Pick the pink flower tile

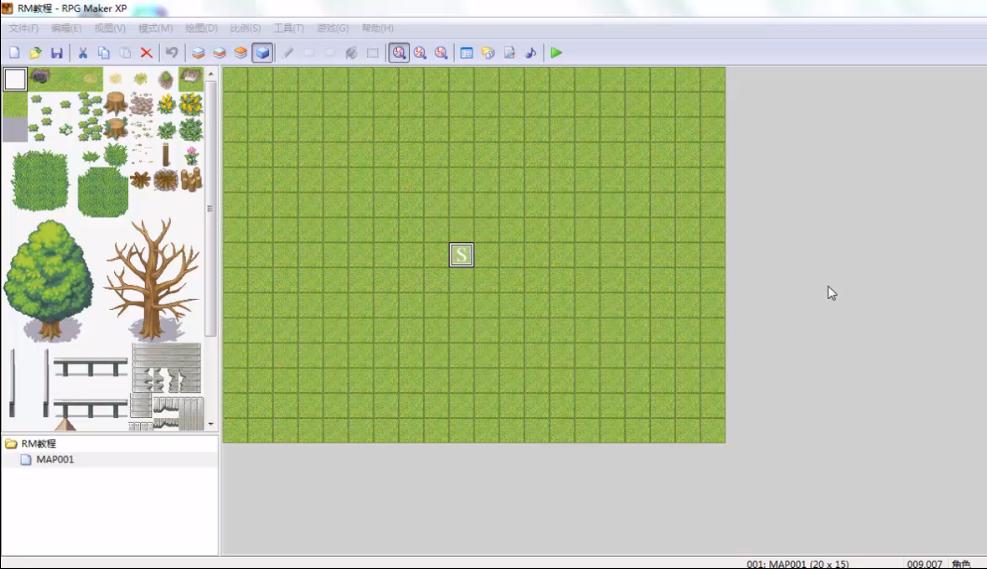point(191,155)
